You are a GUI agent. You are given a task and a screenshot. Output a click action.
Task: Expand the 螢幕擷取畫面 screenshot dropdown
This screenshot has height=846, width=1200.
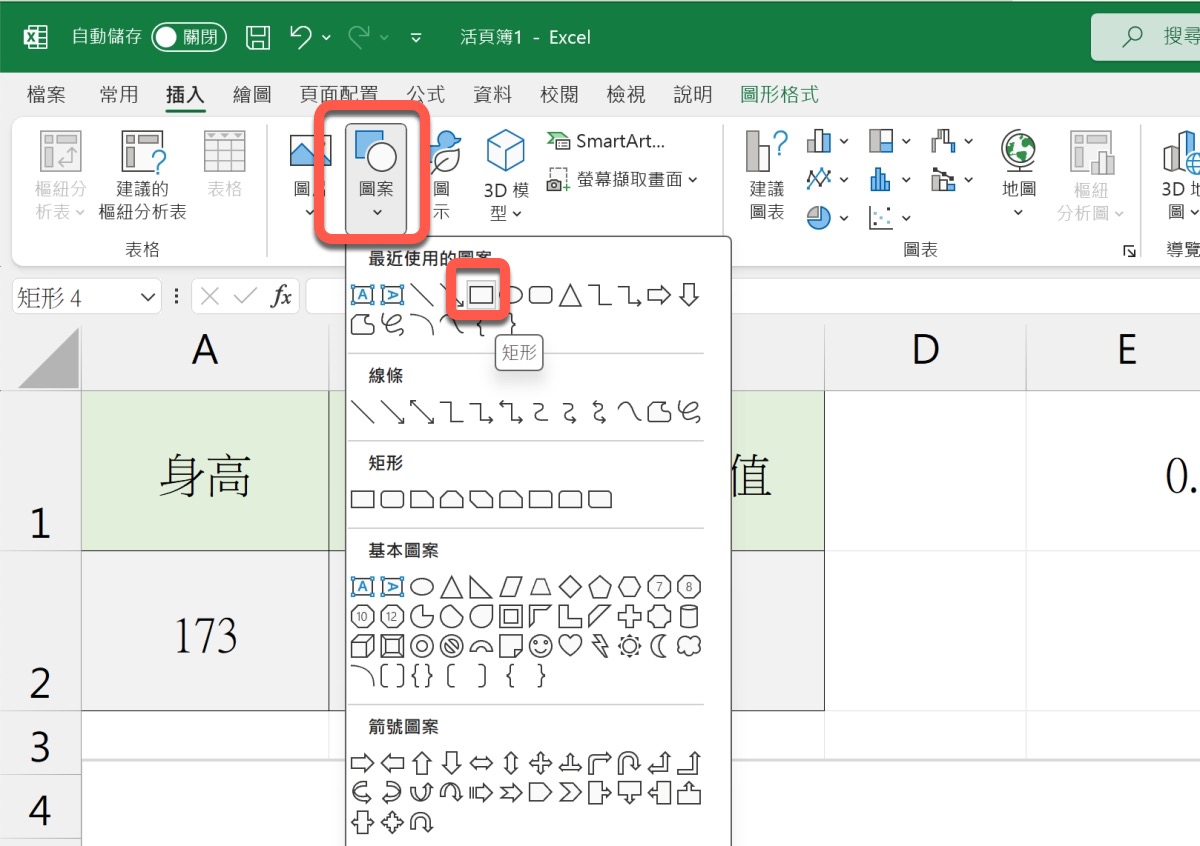tap(693, 180)
